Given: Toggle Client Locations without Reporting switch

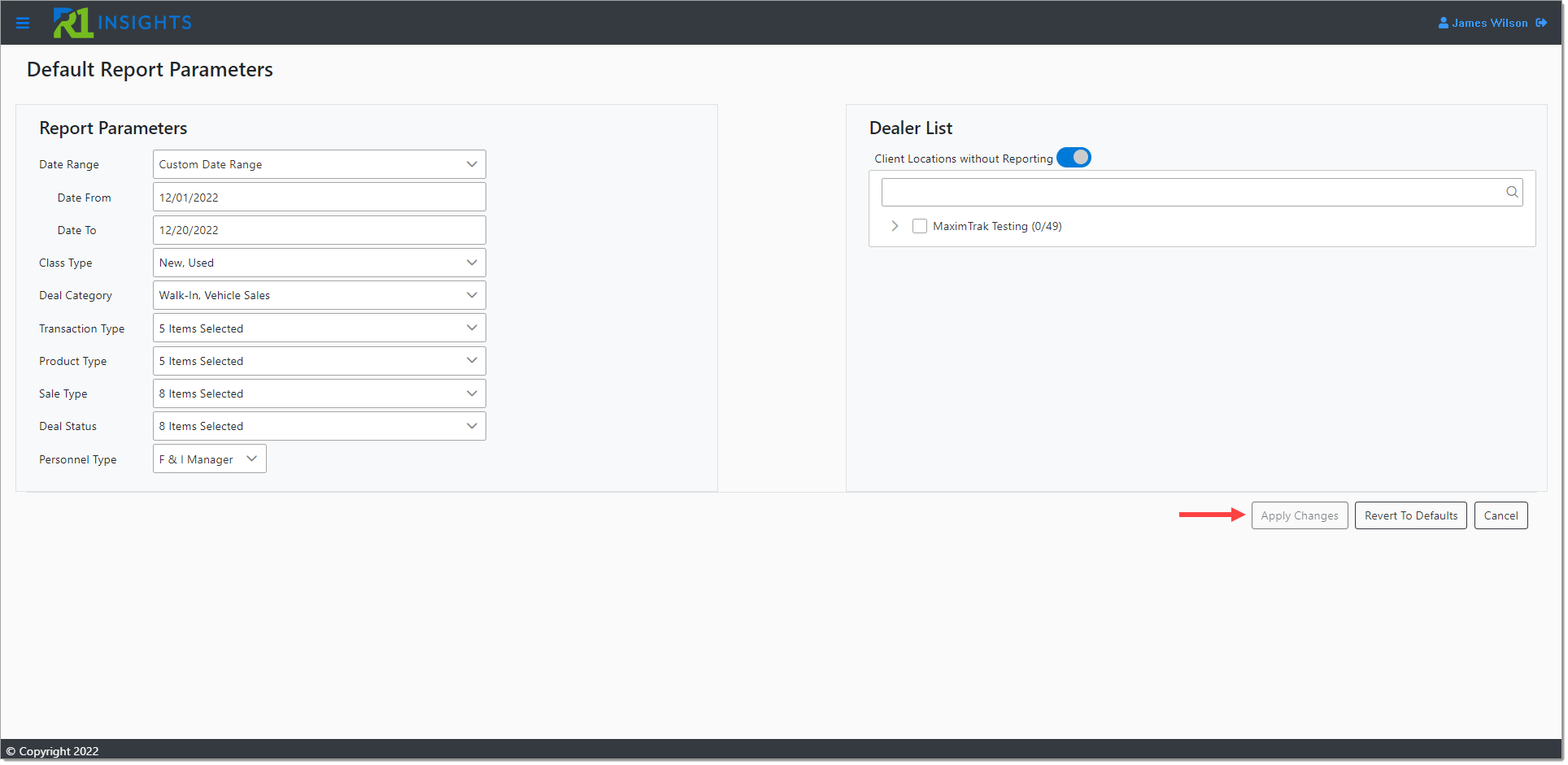Looking at the screenshot, I should coord(1074,158).
